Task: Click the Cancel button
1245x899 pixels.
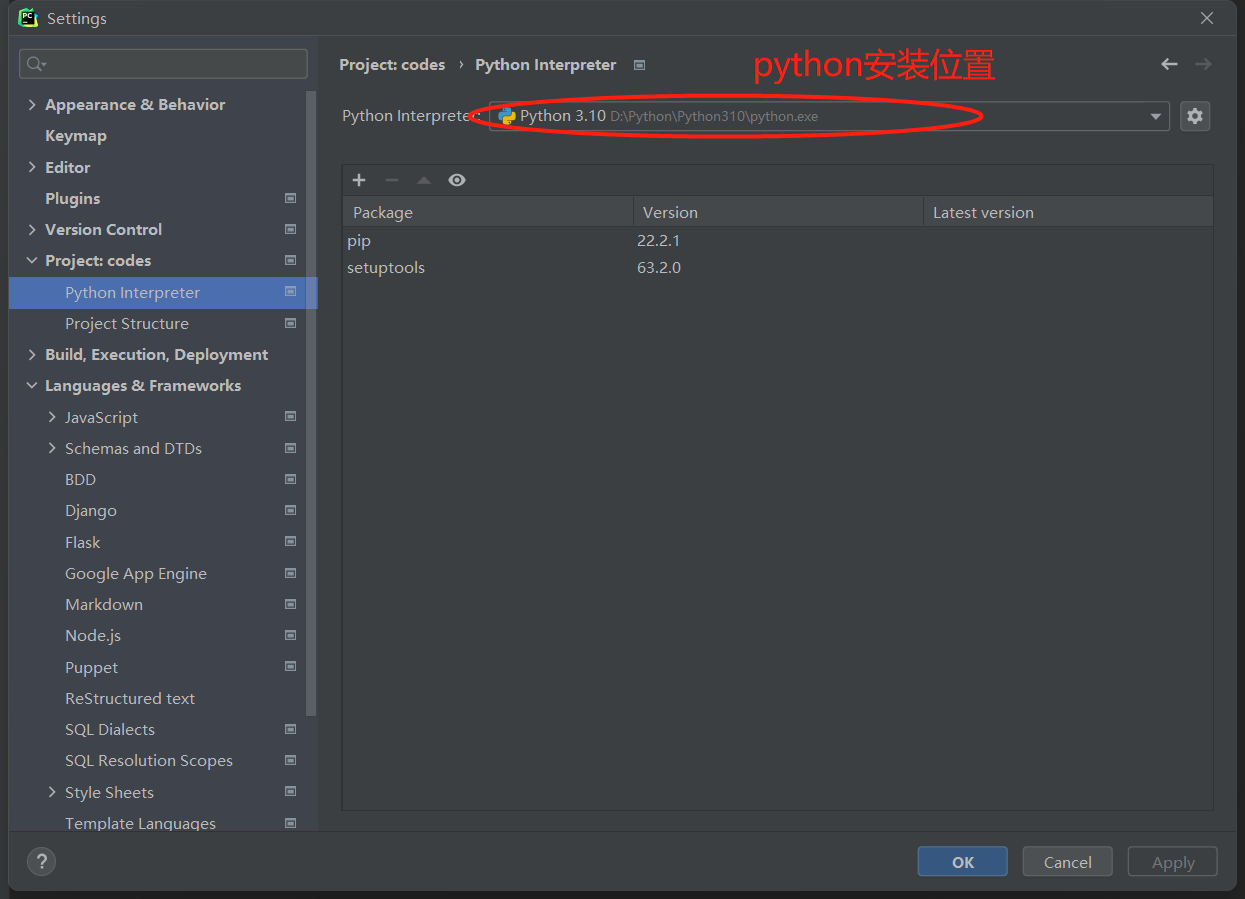Action: 1068,862
